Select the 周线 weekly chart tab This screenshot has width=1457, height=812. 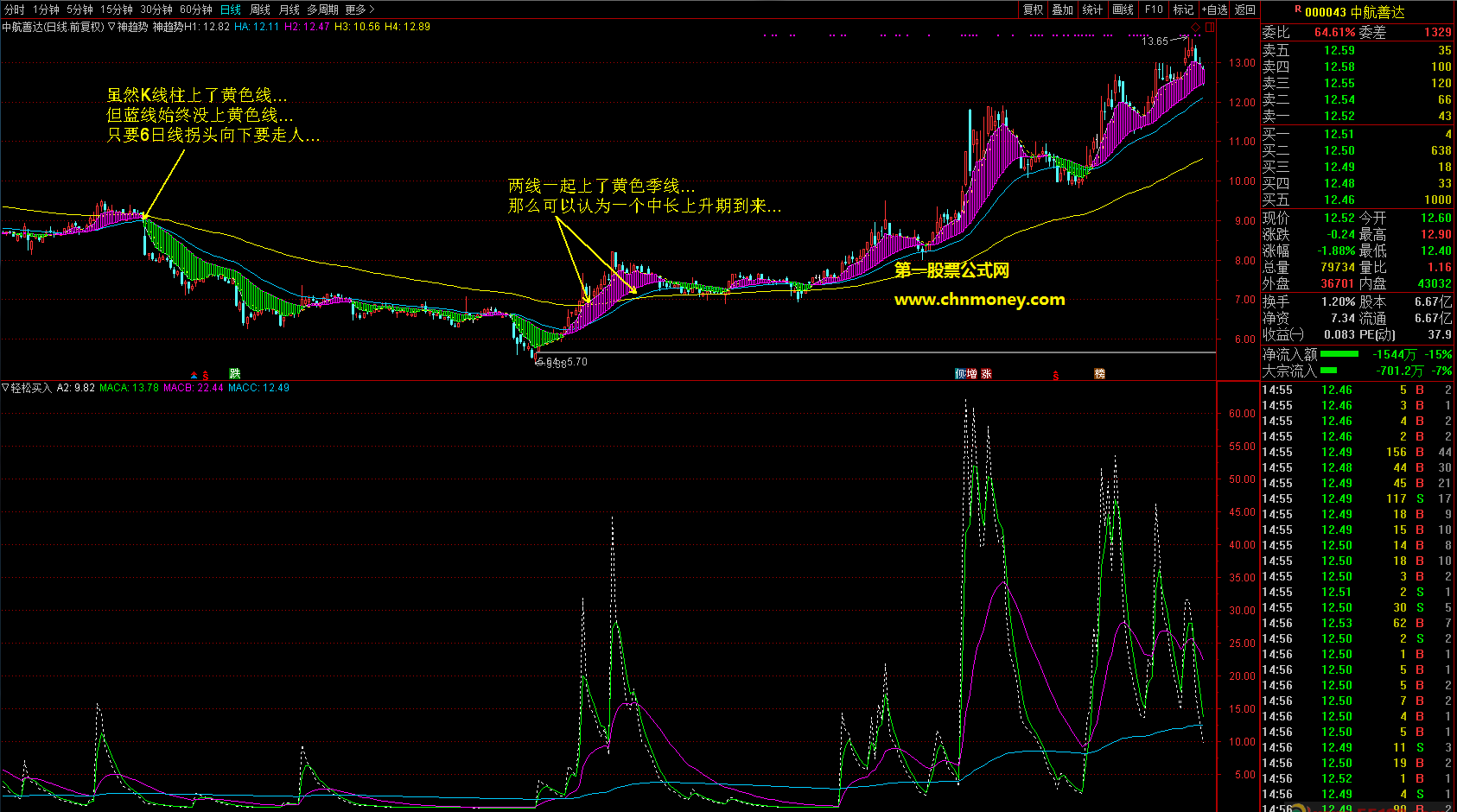260,10
